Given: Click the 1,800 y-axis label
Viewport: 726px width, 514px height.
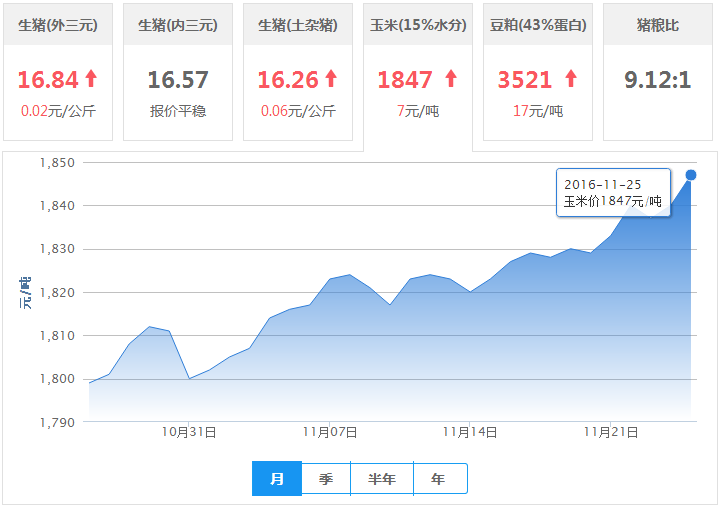Looking at the screenshot, I should [x=57, y=379].
